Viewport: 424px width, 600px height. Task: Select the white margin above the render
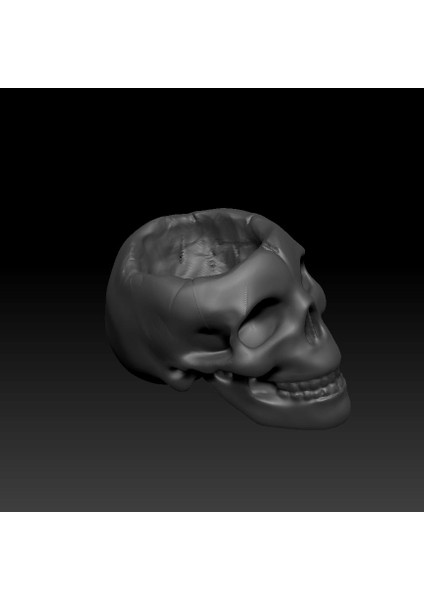click(x=212, y=44)
